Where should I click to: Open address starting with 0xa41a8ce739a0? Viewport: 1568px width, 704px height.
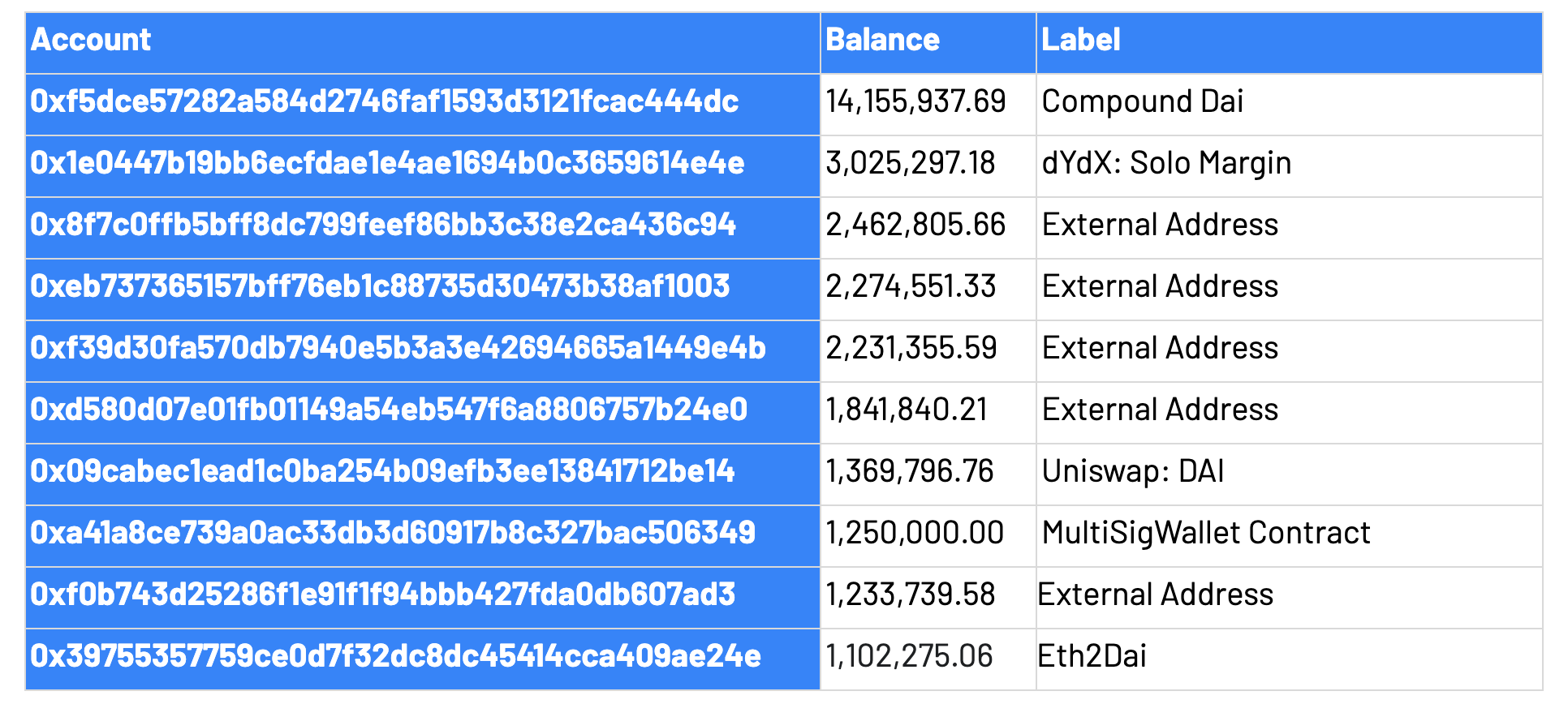pyautogui.click(x=393, y=533)
